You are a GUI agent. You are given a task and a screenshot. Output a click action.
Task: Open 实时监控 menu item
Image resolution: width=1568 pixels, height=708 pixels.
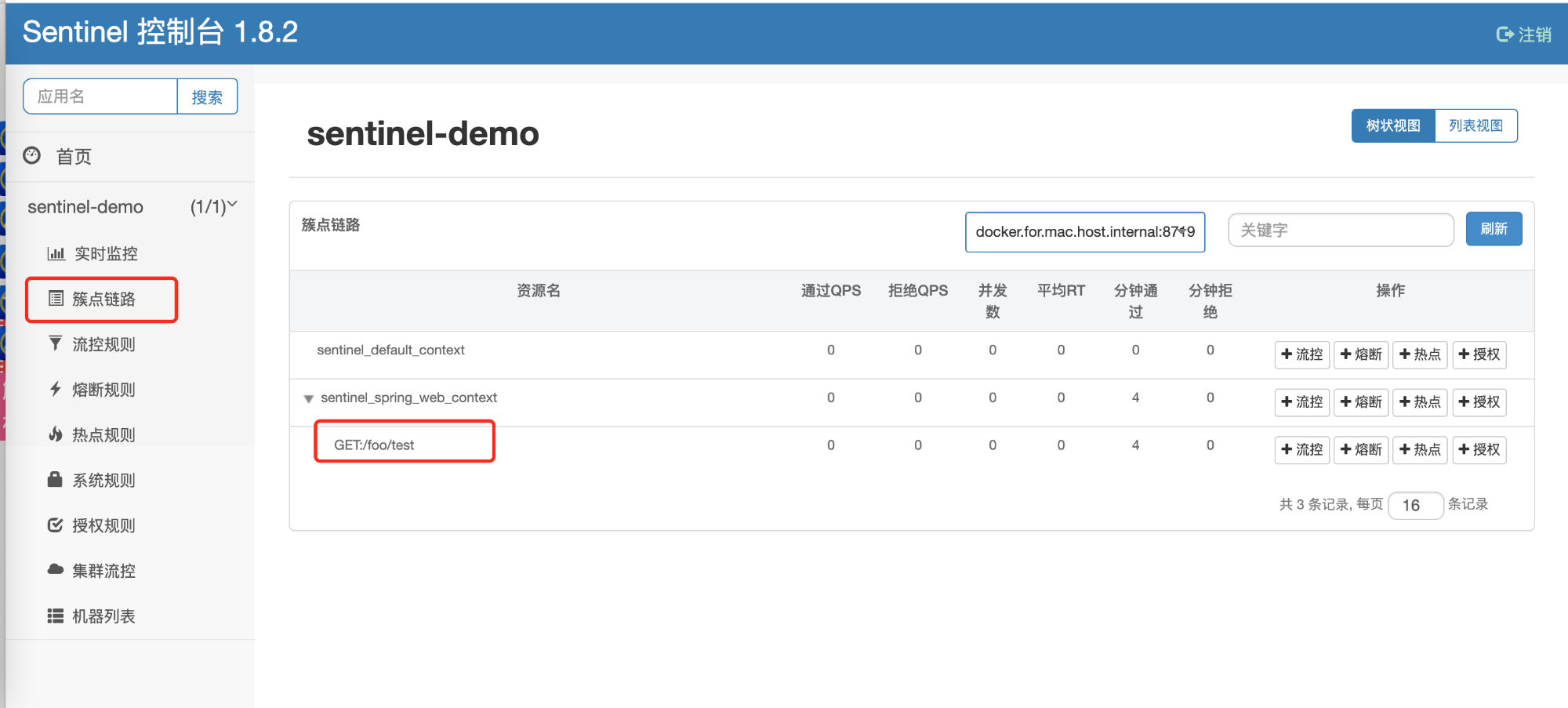click(x=106, y=253)
